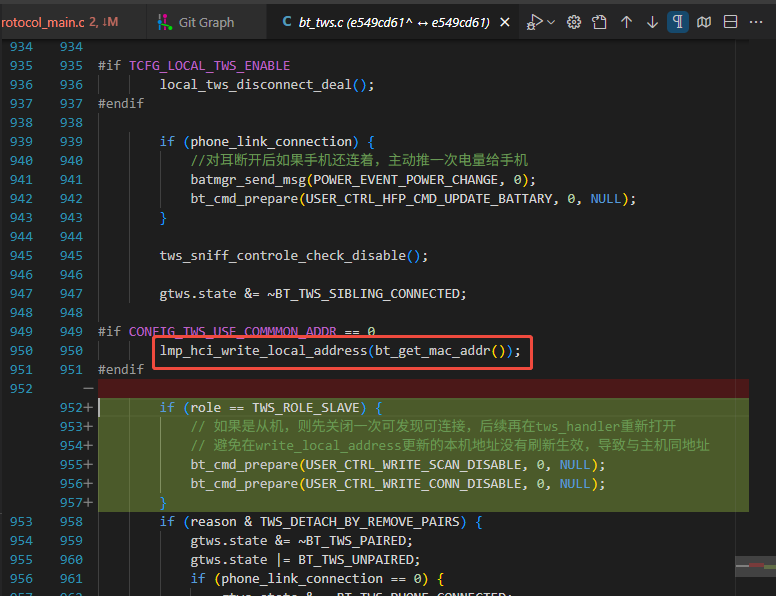This screenshot has width=776, height=596.
Task: Click the #endif on line 937
Action: (x=121, y=103)
